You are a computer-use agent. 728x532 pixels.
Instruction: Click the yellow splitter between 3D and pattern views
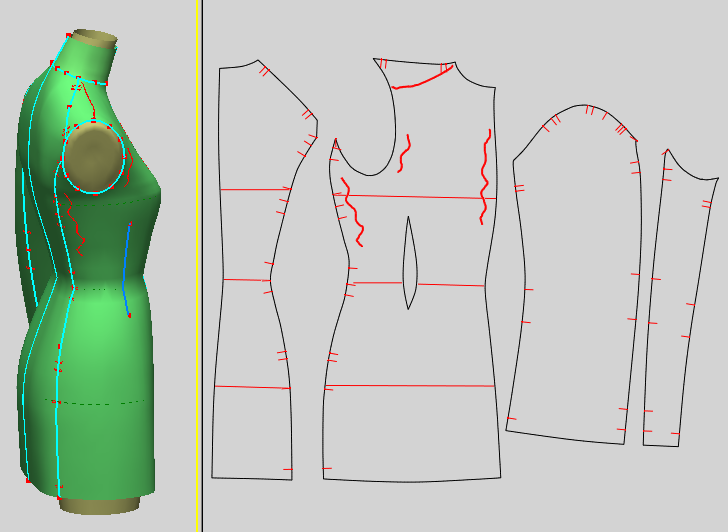coord(197,266)
